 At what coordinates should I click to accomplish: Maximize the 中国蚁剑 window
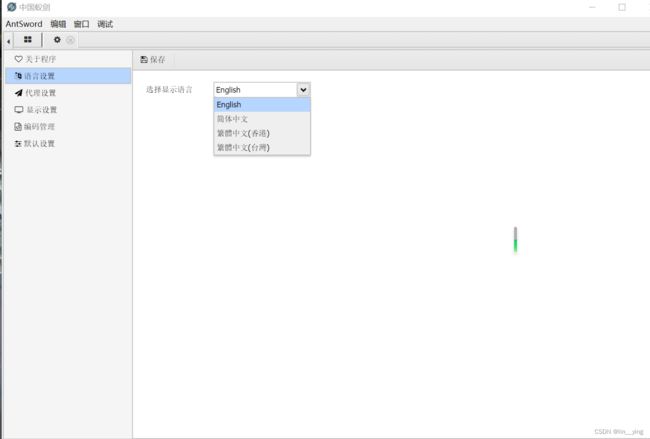click(x=622, y=7)
